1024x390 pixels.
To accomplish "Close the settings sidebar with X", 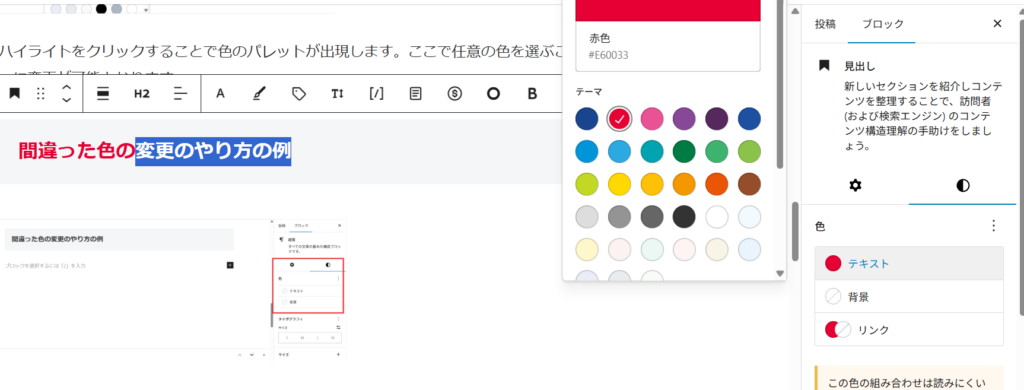I will tap(997, 24).
